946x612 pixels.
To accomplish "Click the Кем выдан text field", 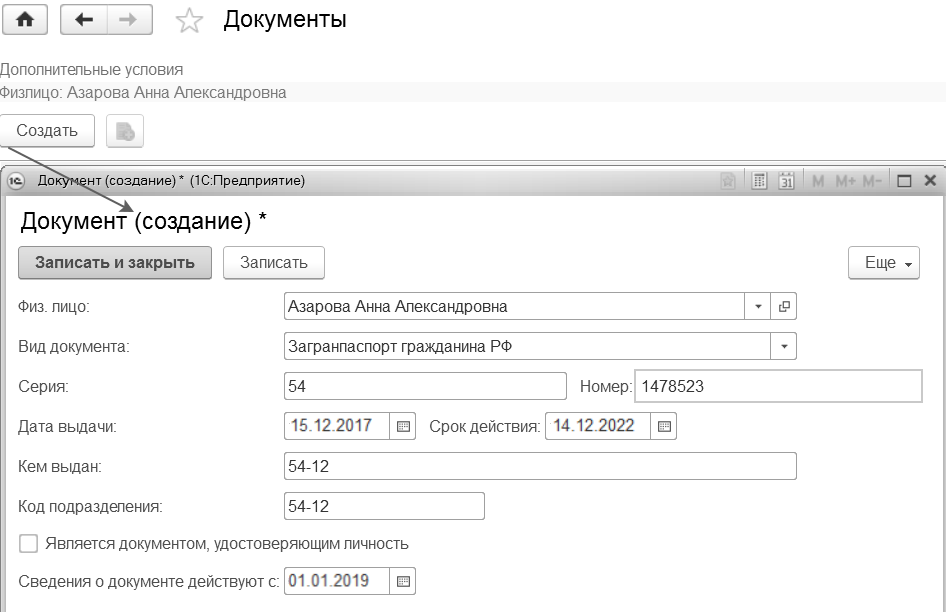I will (540, 466).
